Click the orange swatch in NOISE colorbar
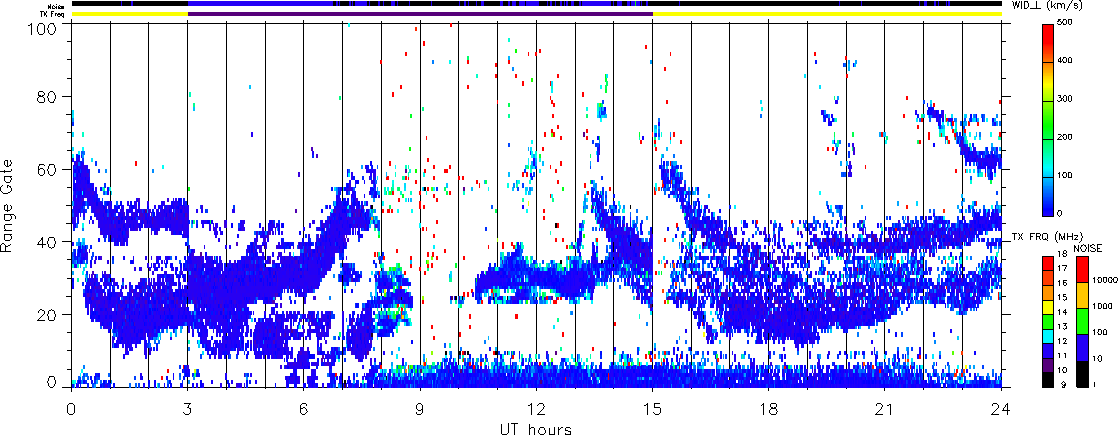The image size is (1118, 435). click(x=1081, y=295)
